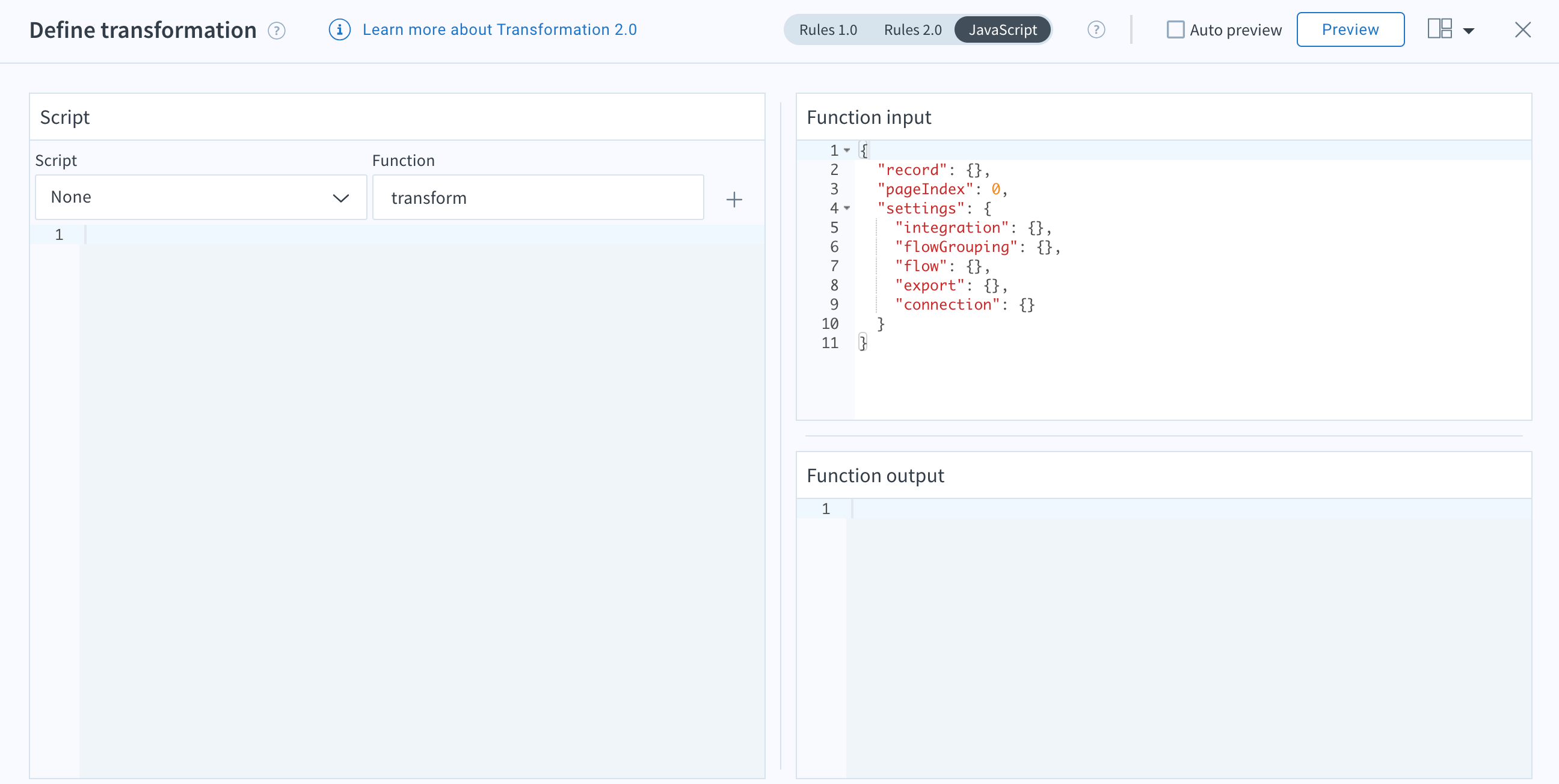The width and height of the screenshot is (1559, 784).
Task: Open the layout selector icon
Action: [1440, 28]
